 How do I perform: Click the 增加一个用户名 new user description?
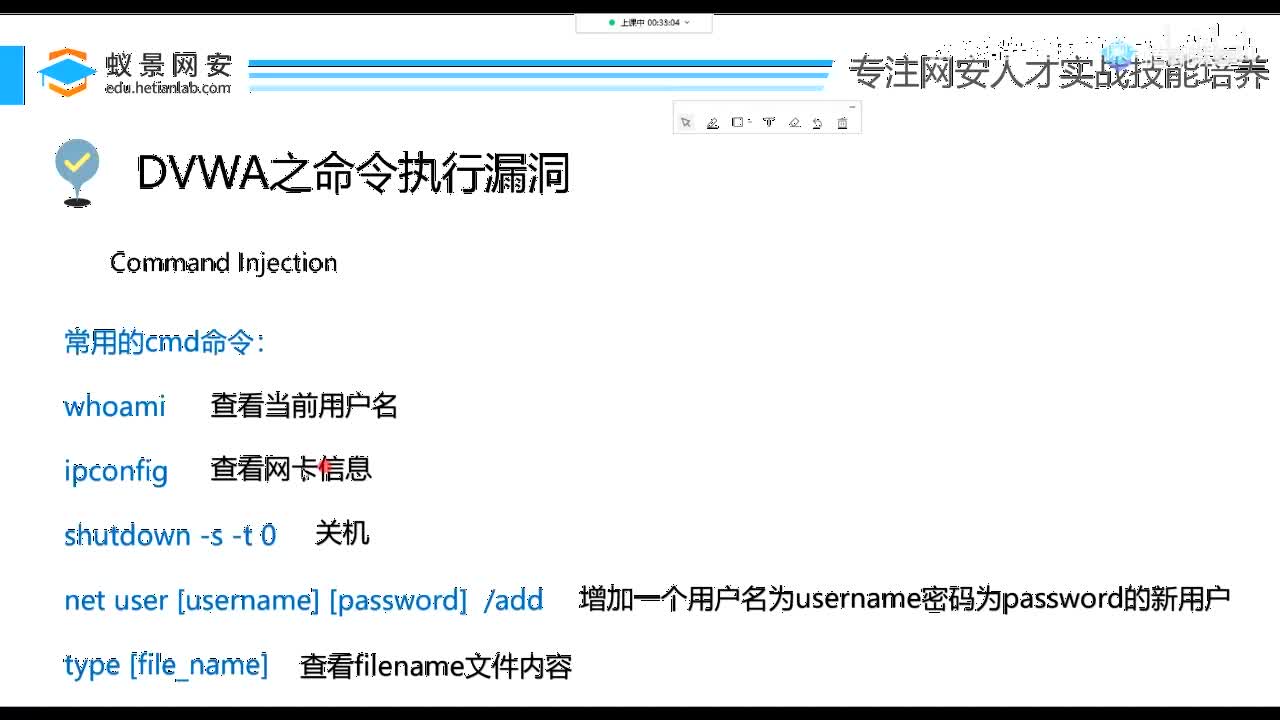(905, 599)
